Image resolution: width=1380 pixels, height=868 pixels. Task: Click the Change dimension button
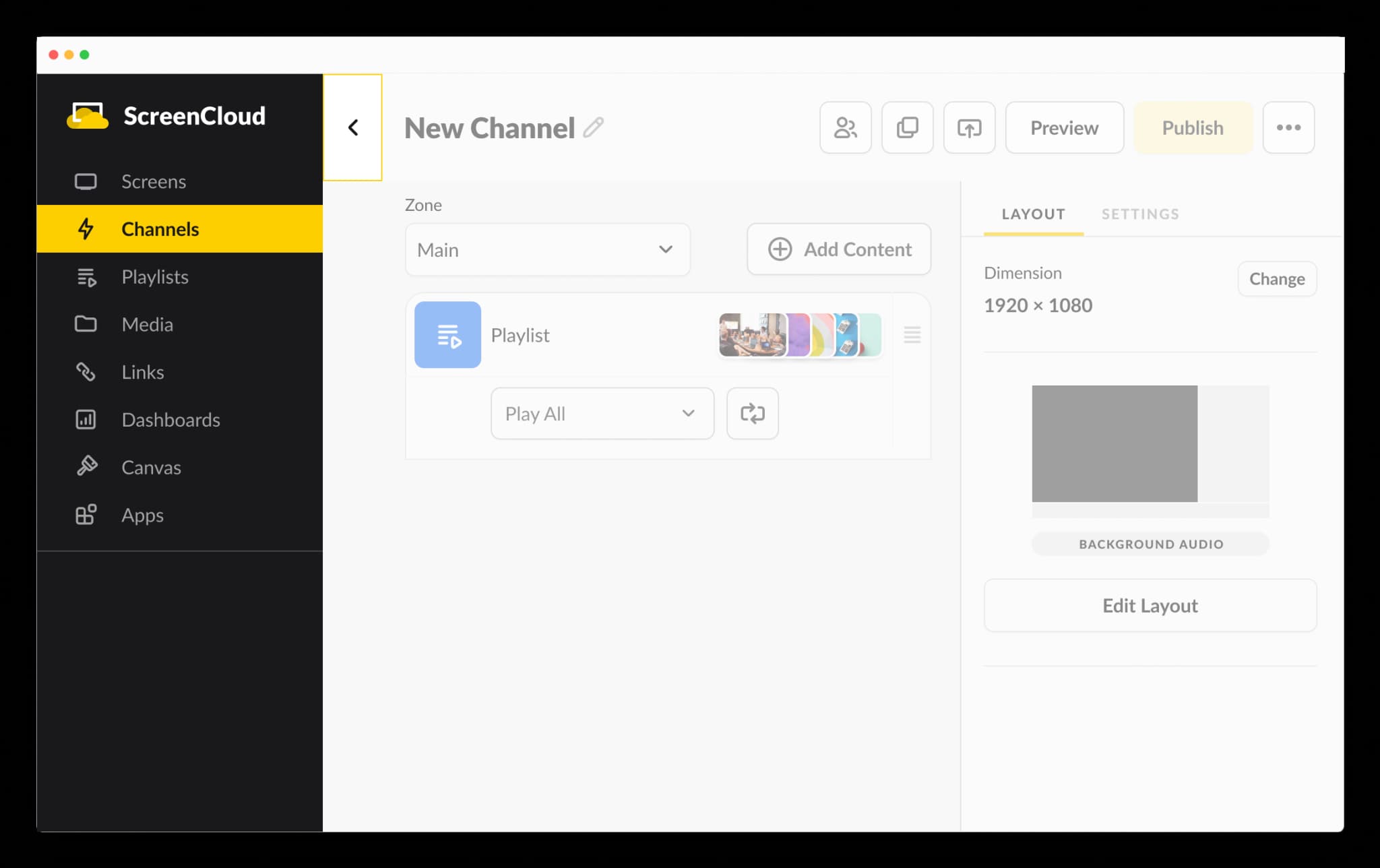[1277, 278]
